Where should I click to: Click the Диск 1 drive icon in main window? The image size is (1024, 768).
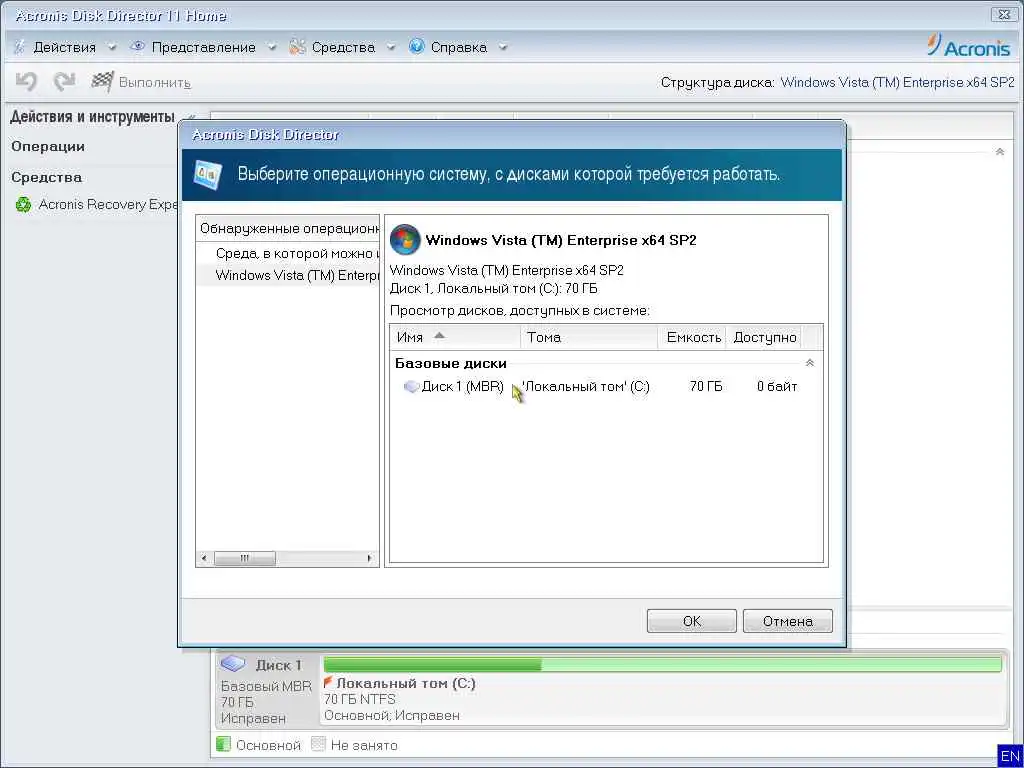click(232, 664)
